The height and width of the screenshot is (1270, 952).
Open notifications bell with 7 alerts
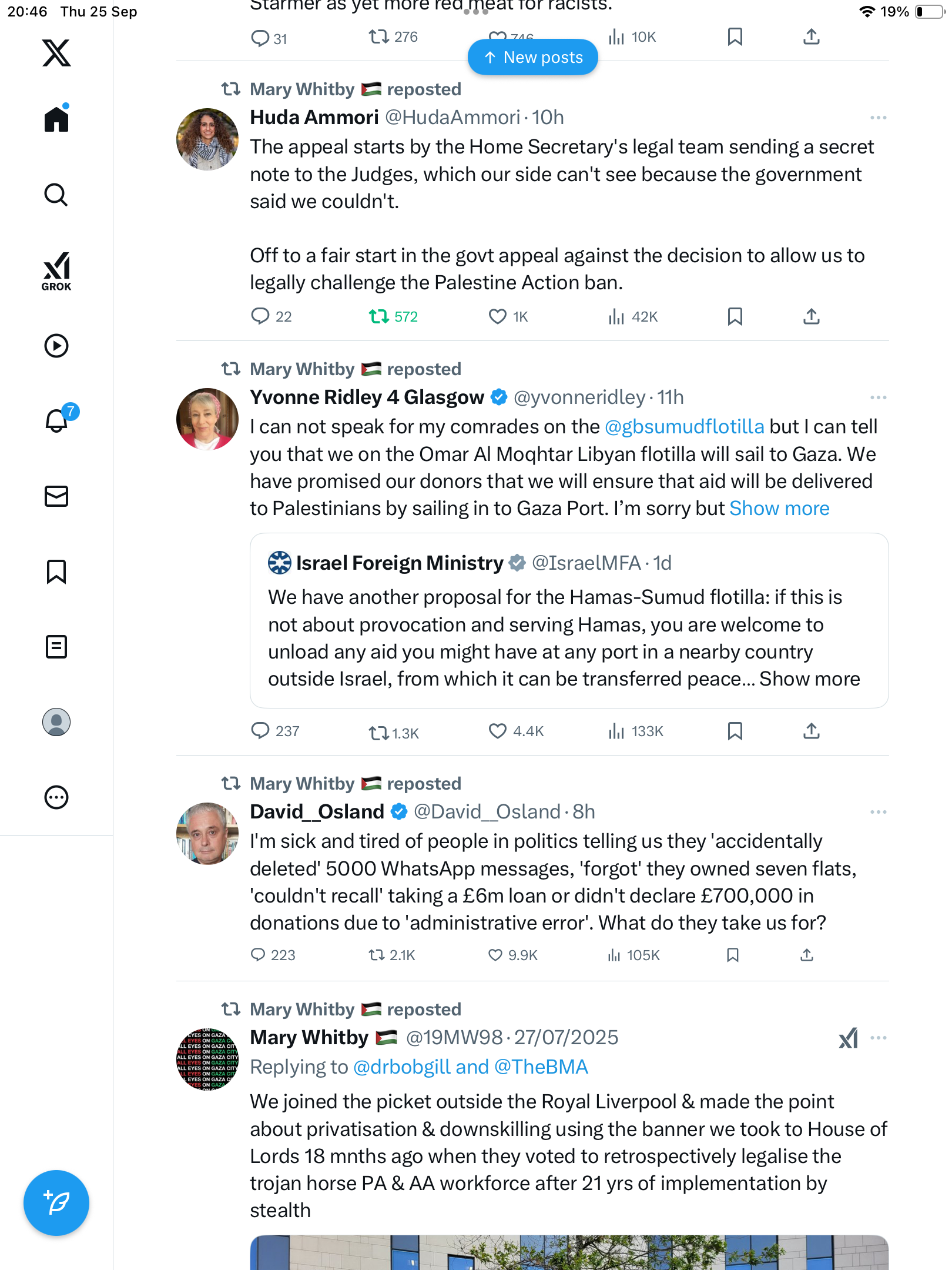point(58,420)
